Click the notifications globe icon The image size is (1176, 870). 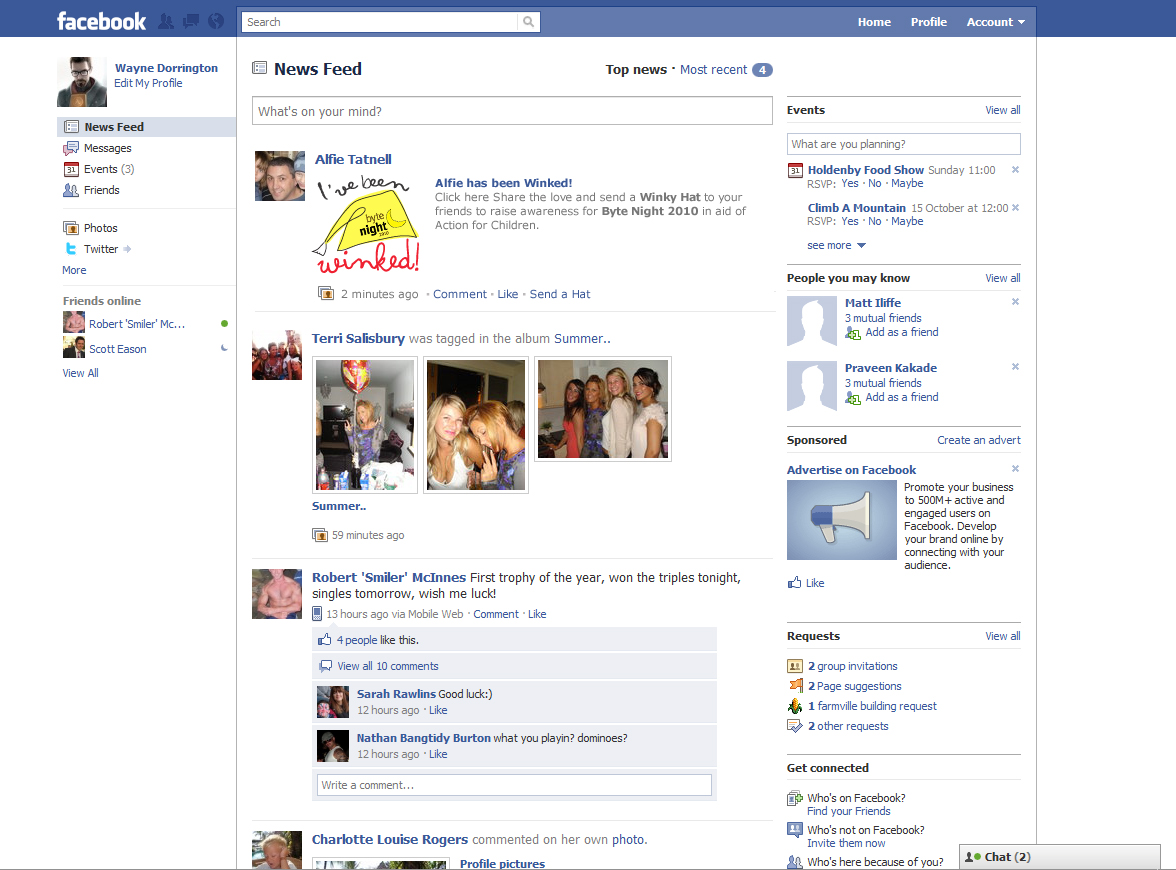[x=215, y=19]
